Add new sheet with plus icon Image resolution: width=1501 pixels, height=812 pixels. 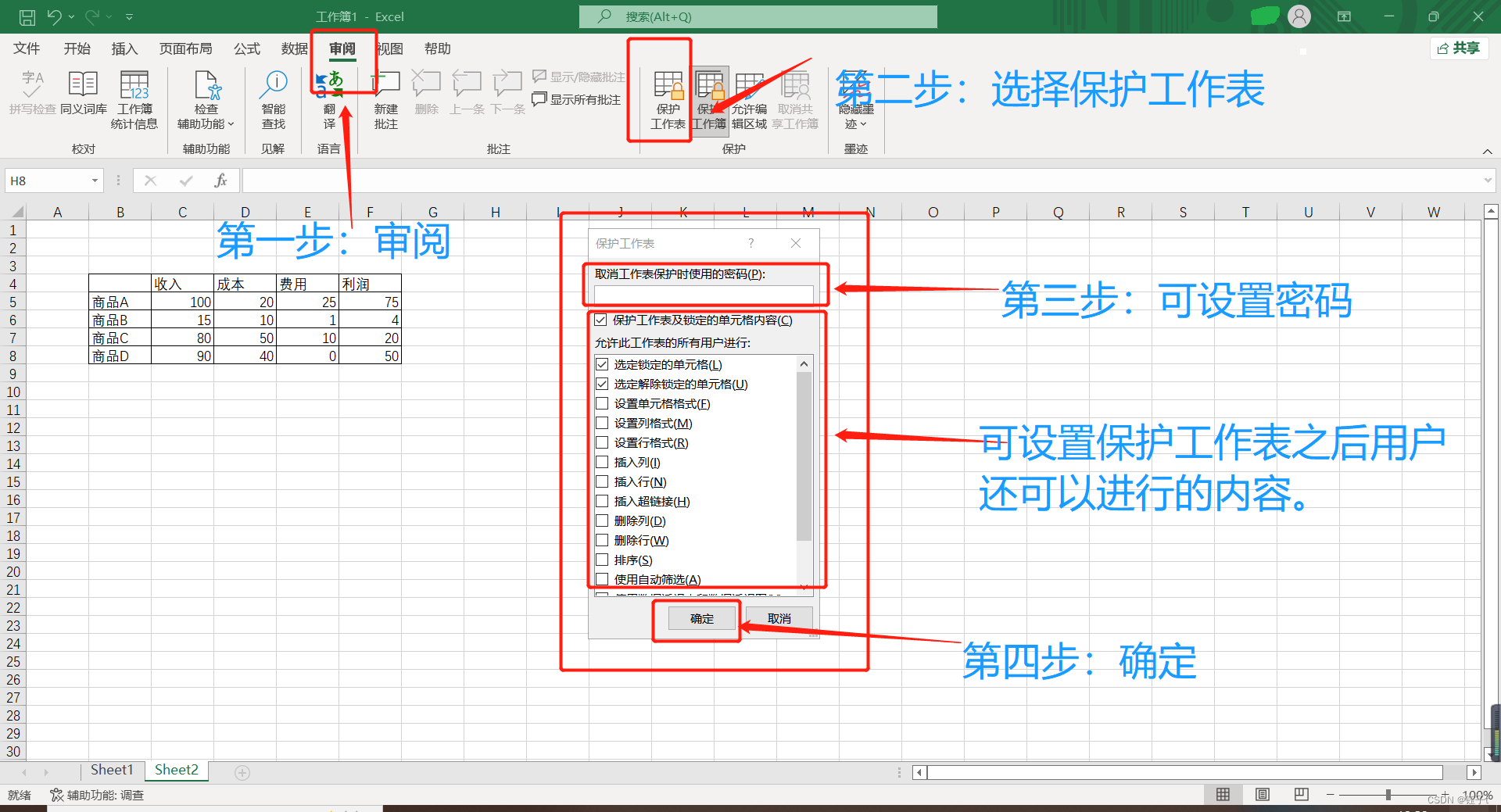click(x=242, y=772)
